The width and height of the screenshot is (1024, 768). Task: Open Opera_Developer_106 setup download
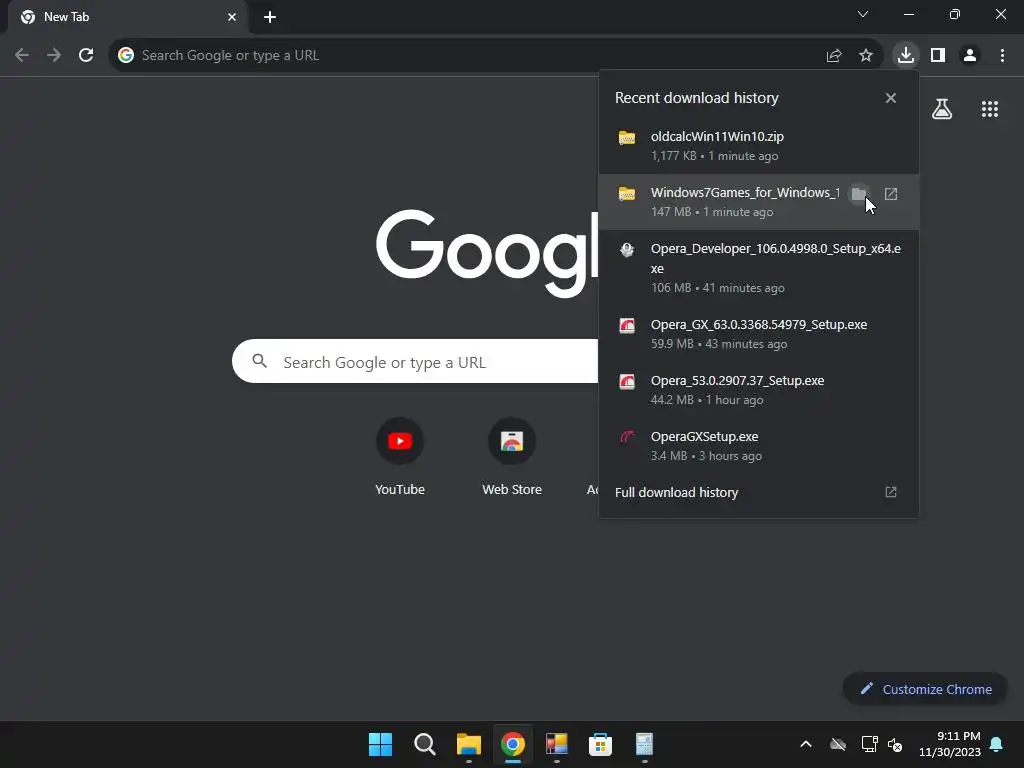pos(759,268)
